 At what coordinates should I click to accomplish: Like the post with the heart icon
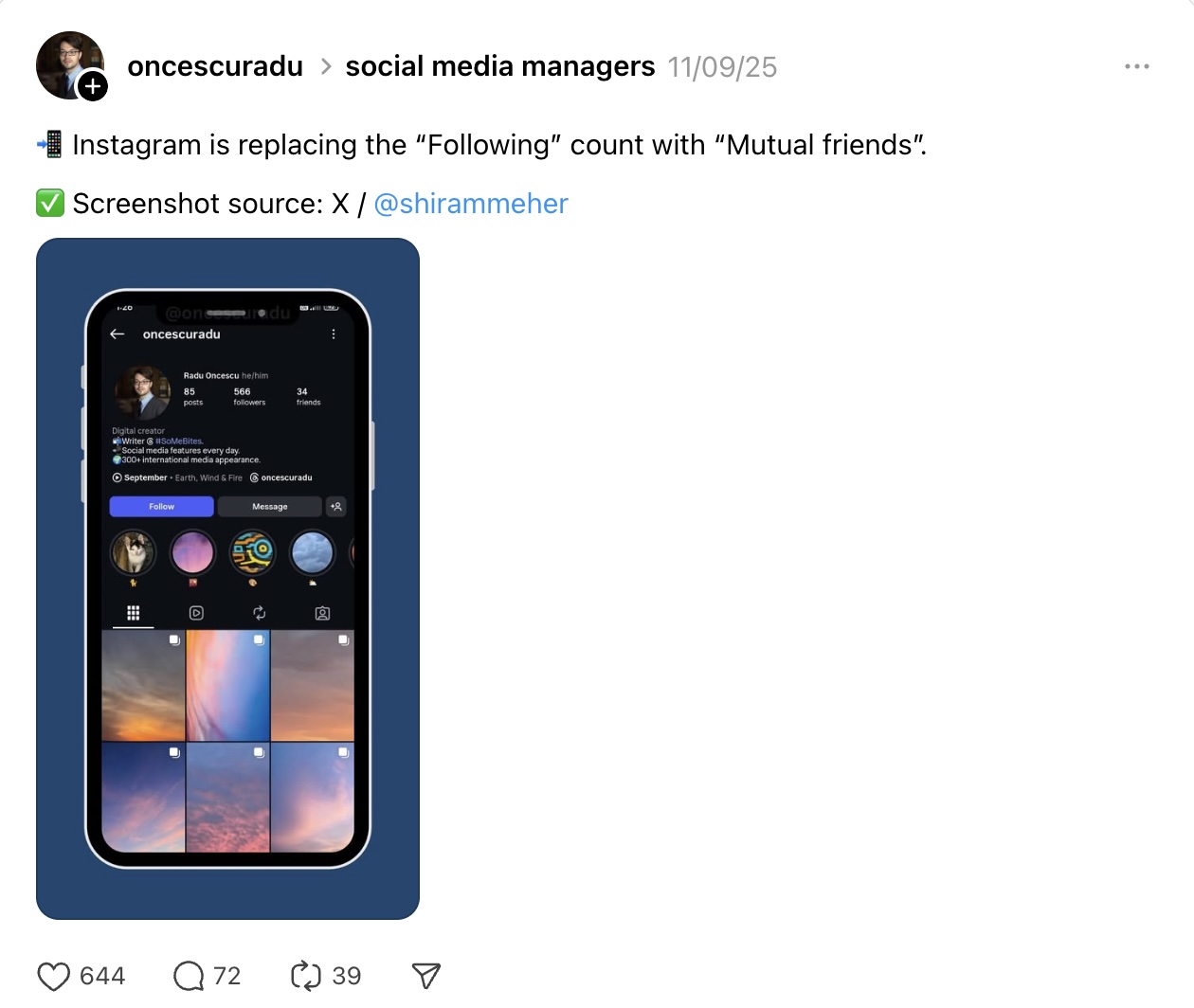tap(53, 976)
